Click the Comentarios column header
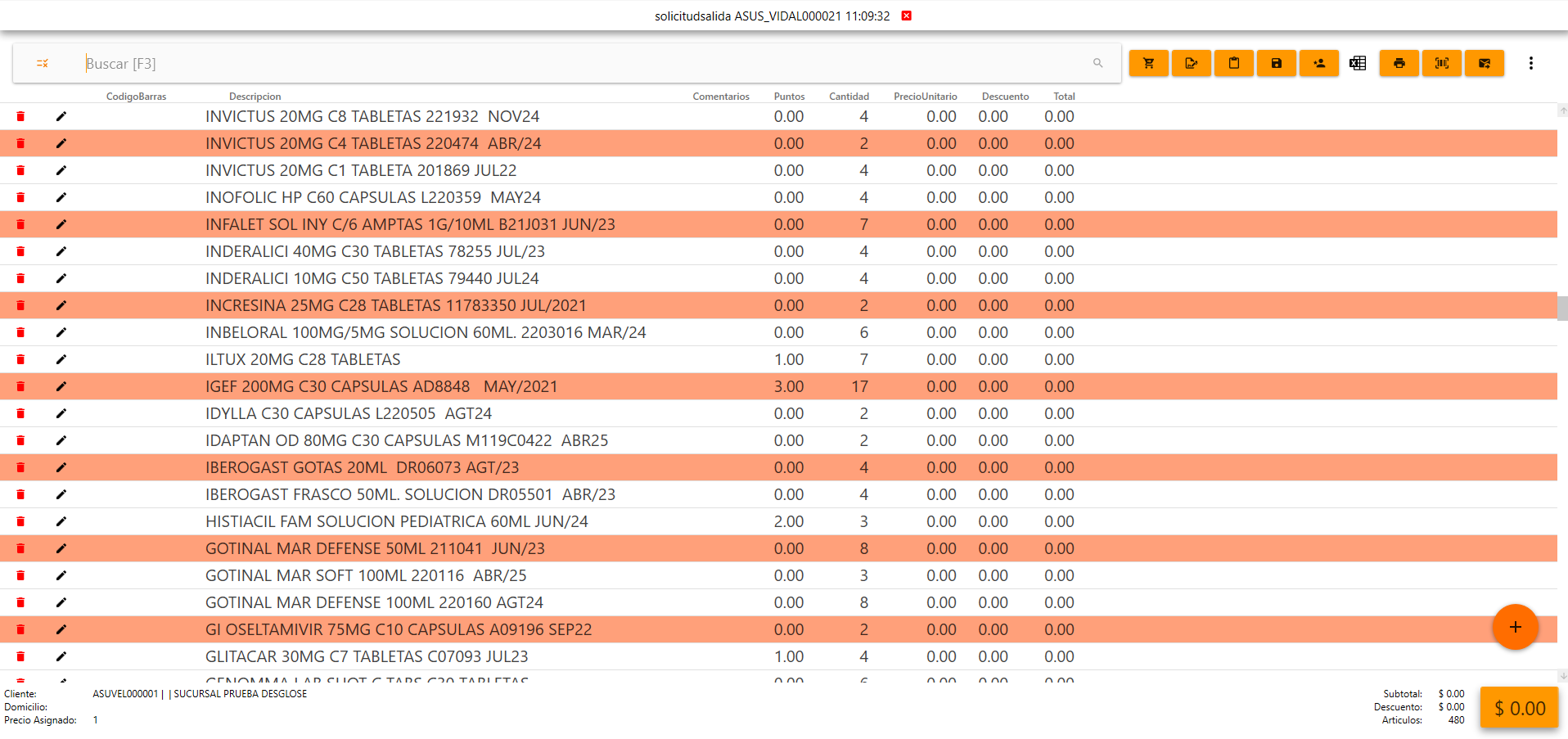This screenshot has width=1568, height=739. (x=721, y=96)
